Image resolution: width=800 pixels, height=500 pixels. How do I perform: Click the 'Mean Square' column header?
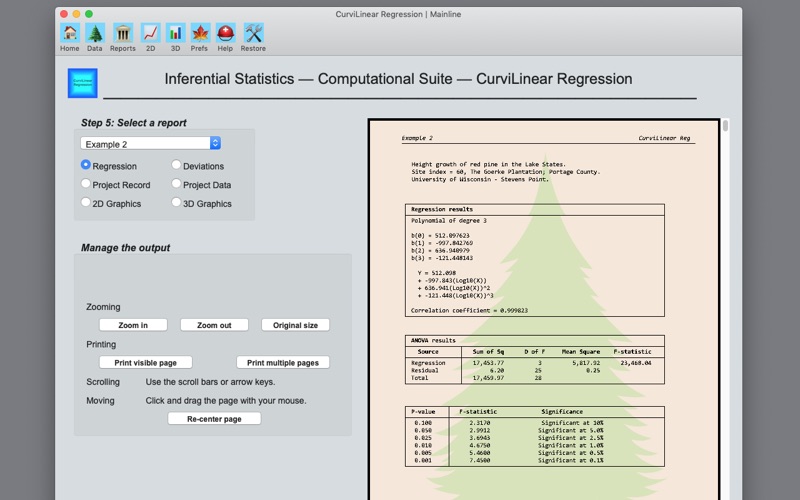click(x=581, y=352)
